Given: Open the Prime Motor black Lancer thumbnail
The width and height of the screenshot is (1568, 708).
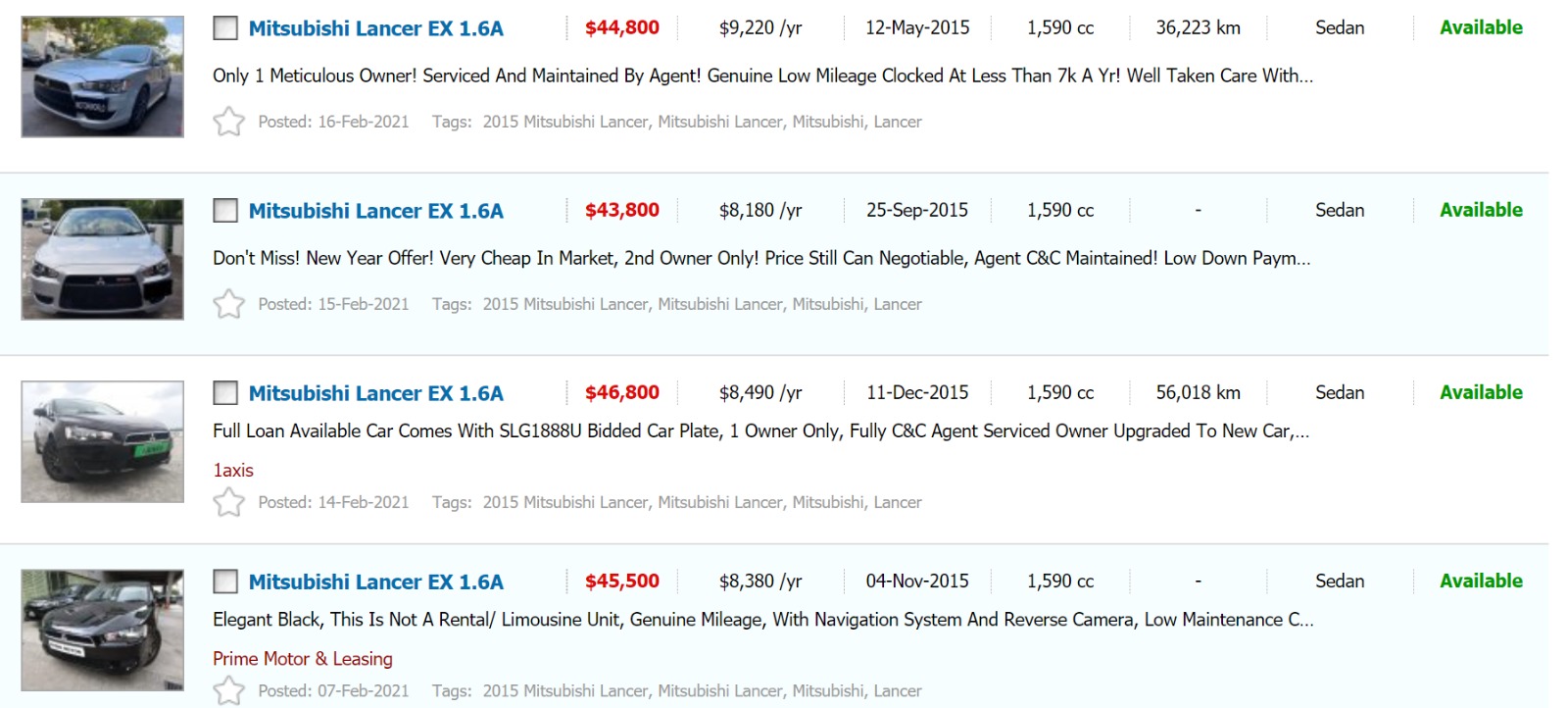Looking at the screenshot, I should [x=102, y=630].
